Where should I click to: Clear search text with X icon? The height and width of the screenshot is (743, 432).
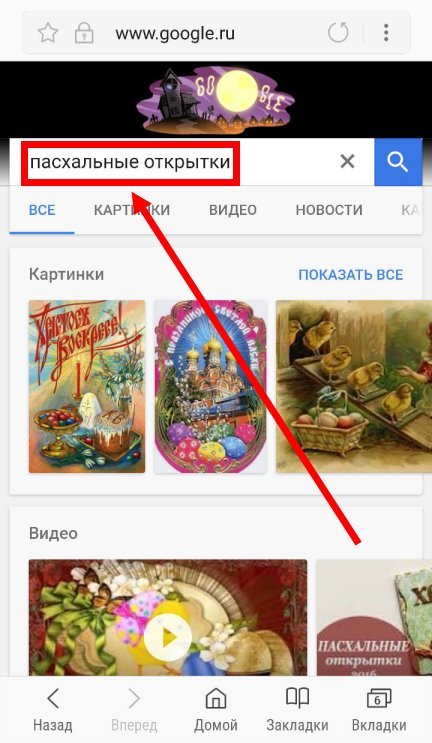pos(348,162)
